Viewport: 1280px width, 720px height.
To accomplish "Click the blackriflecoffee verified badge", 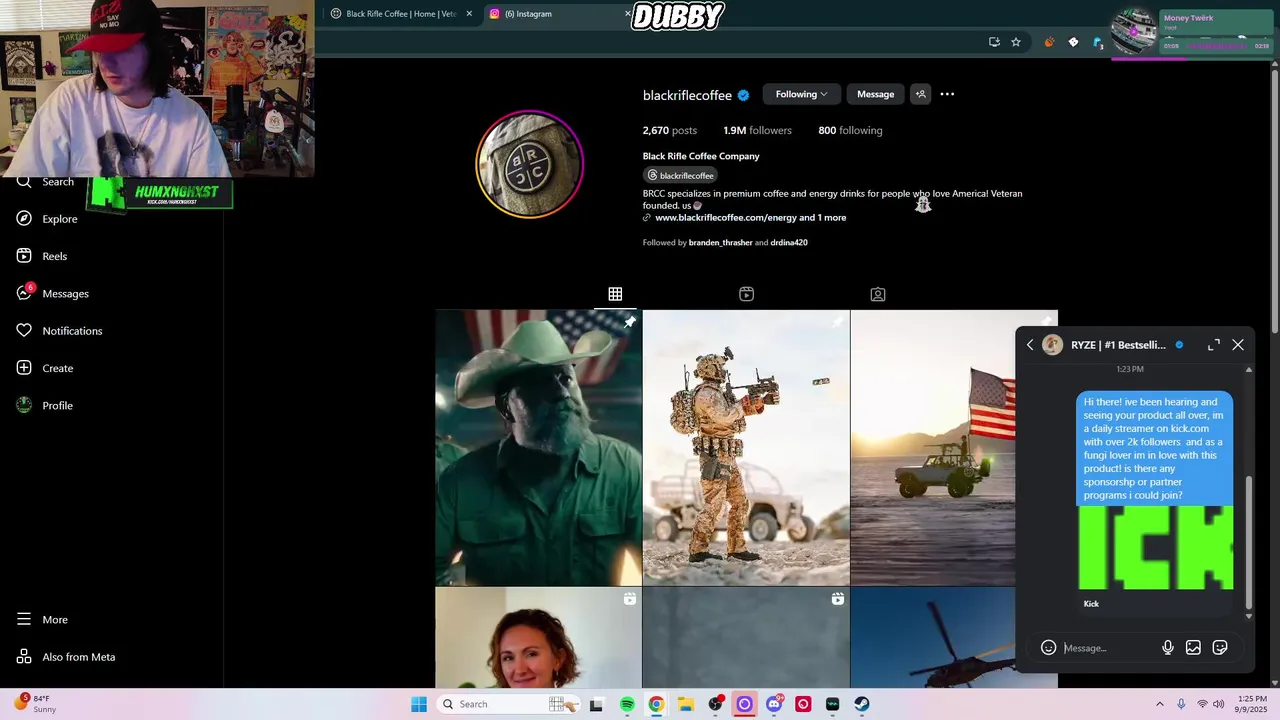I will [x=743, y=95].
